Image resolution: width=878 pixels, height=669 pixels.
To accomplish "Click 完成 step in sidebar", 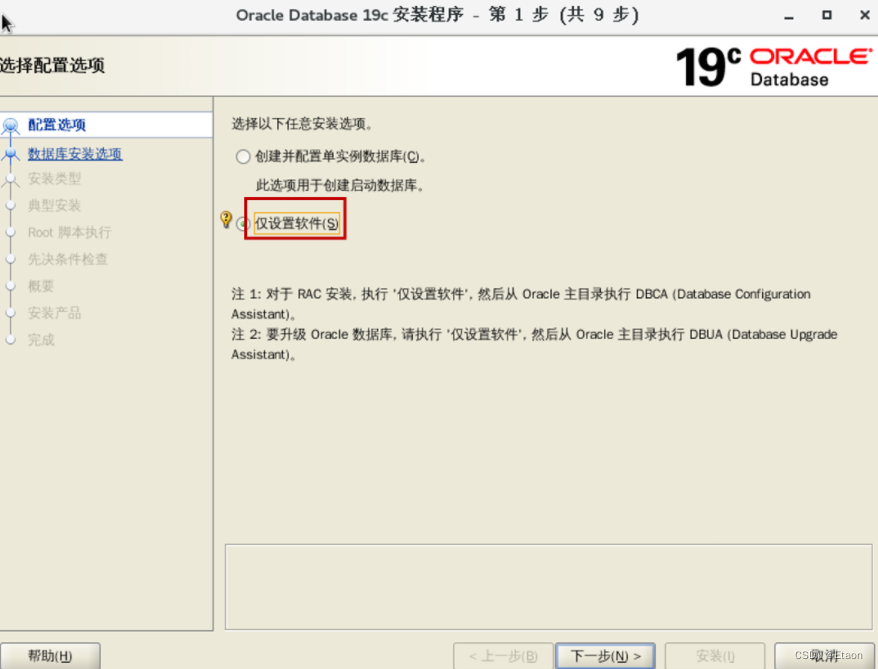I will pos(41,340).
